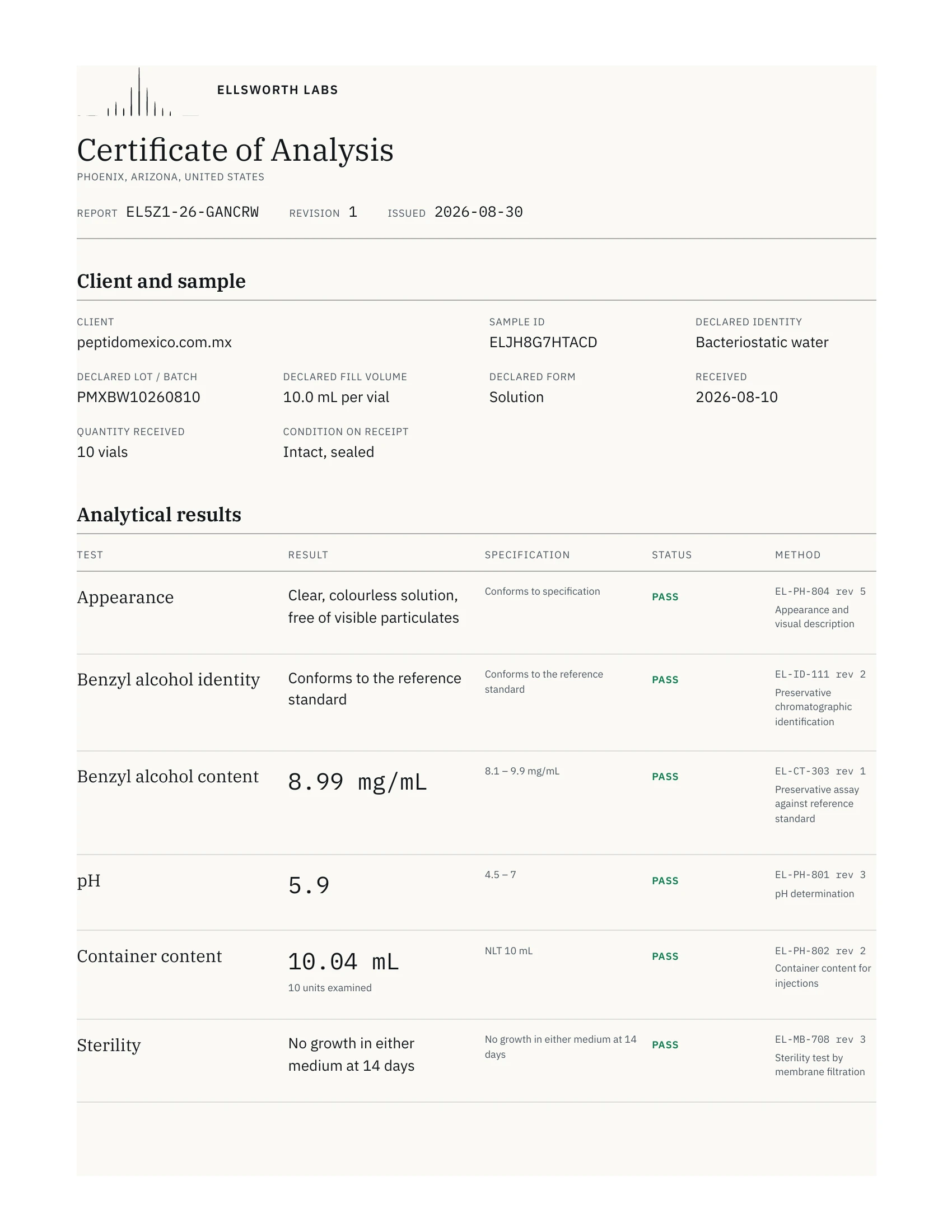Click method description 'pH determination'
The width and height of the screenshot is (952, 1232).
pos(814,894)
